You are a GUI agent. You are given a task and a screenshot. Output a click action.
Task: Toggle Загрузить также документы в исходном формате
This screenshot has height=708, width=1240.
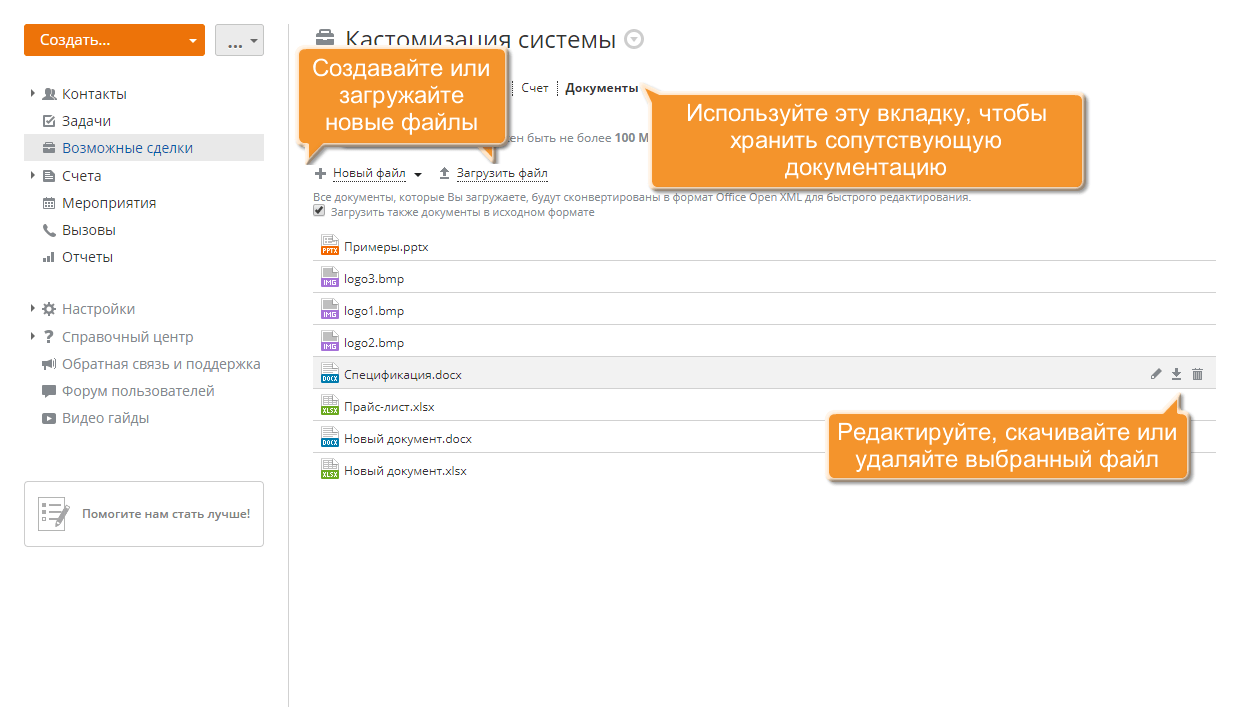tap(319, 211)
